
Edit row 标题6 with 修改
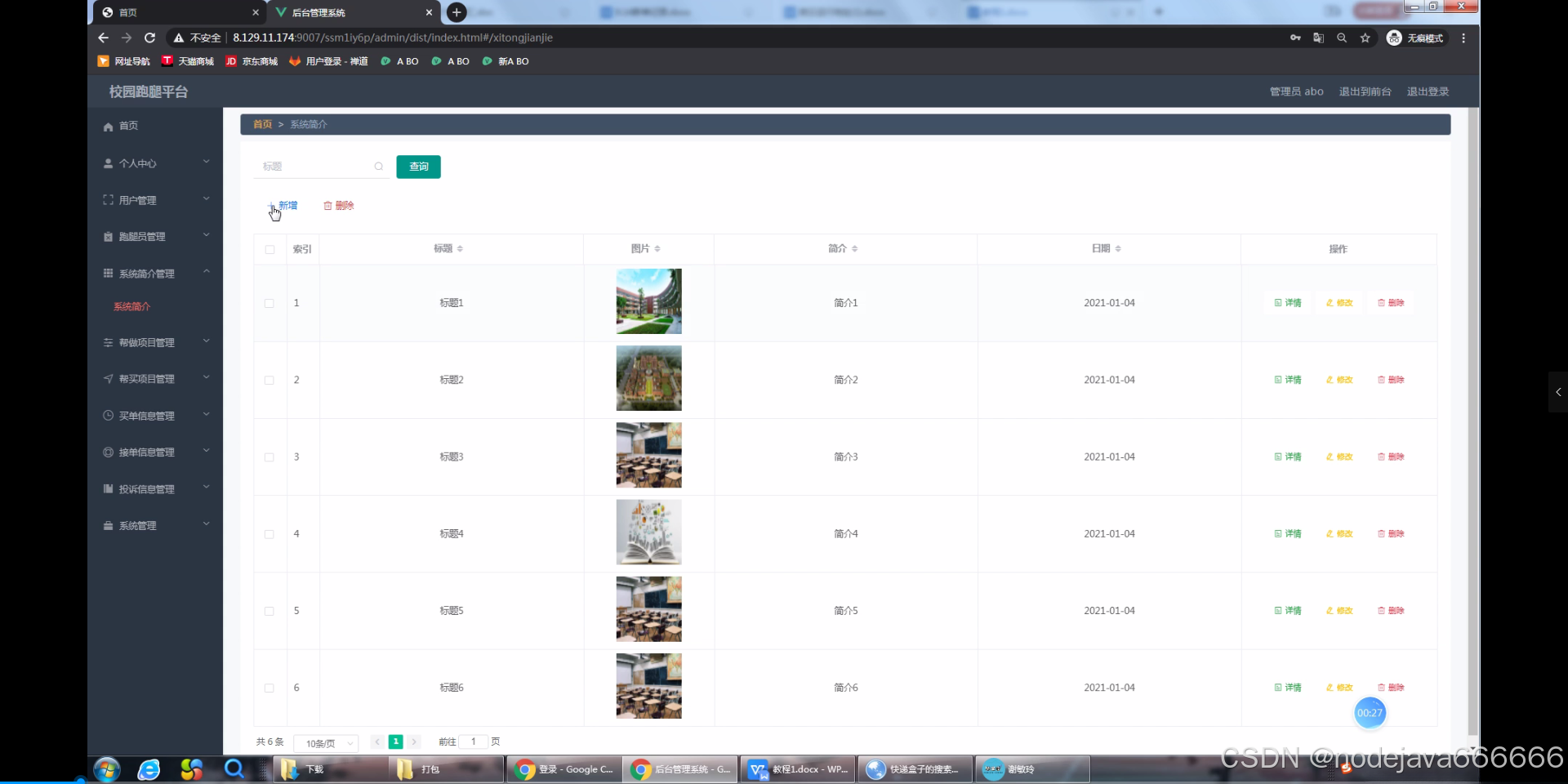(x=1339, y=688)
